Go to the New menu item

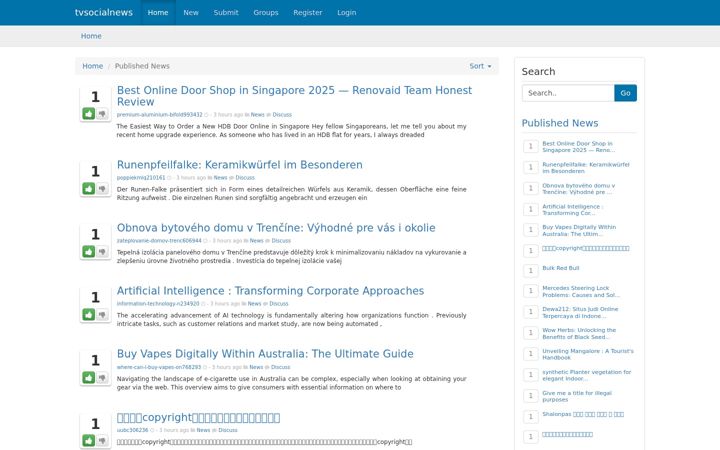coord(191,12)
